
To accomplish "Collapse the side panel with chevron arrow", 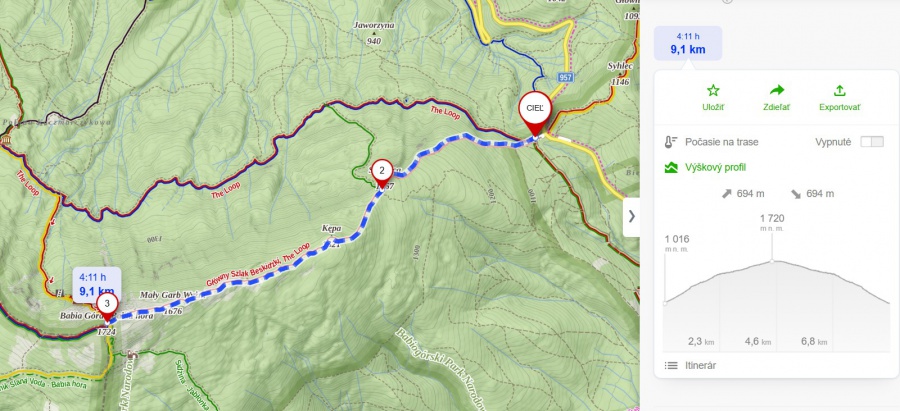I will [x=631, y=216].
